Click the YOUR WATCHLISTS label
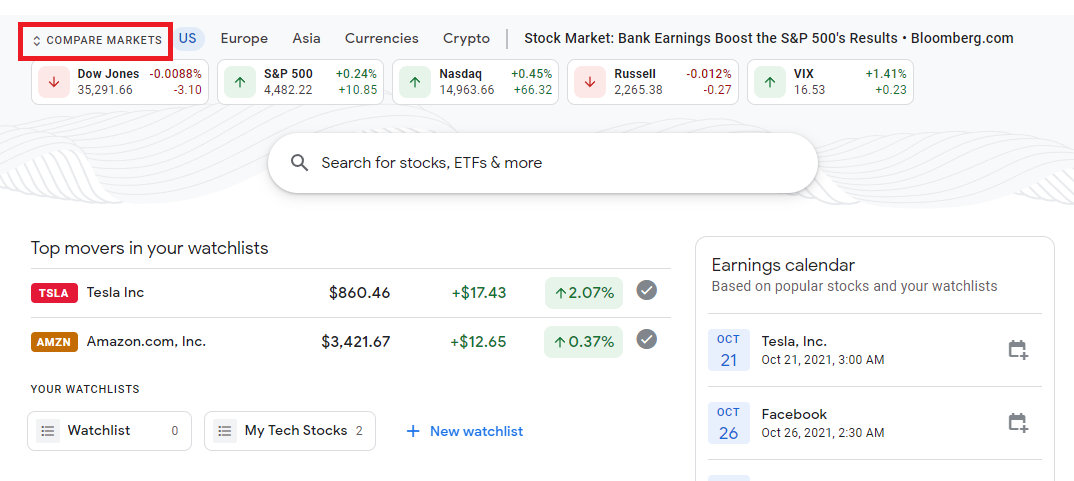Screen dimensions: 1074x481 click(x=85, y=389)
